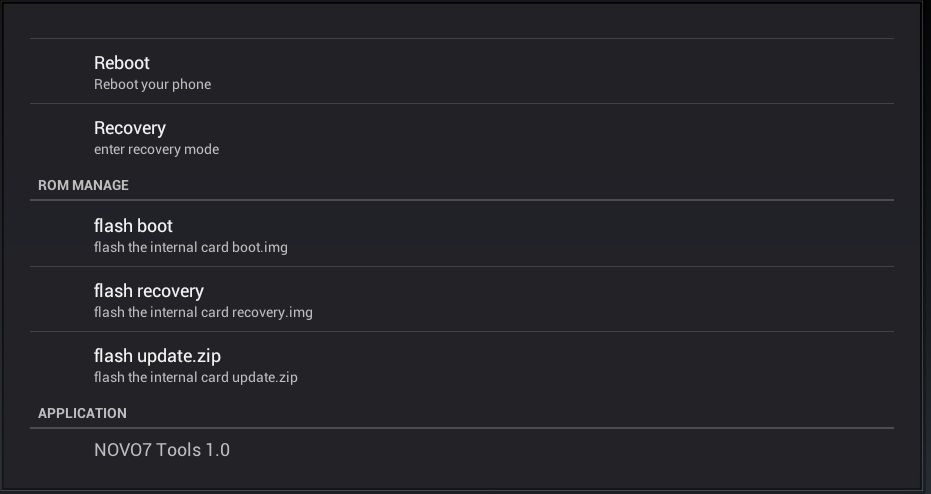Image resolution: width=931 pixels, height=494 pixels.
Task: Click the ROM MANAGE section header
Action: (83, 185)
